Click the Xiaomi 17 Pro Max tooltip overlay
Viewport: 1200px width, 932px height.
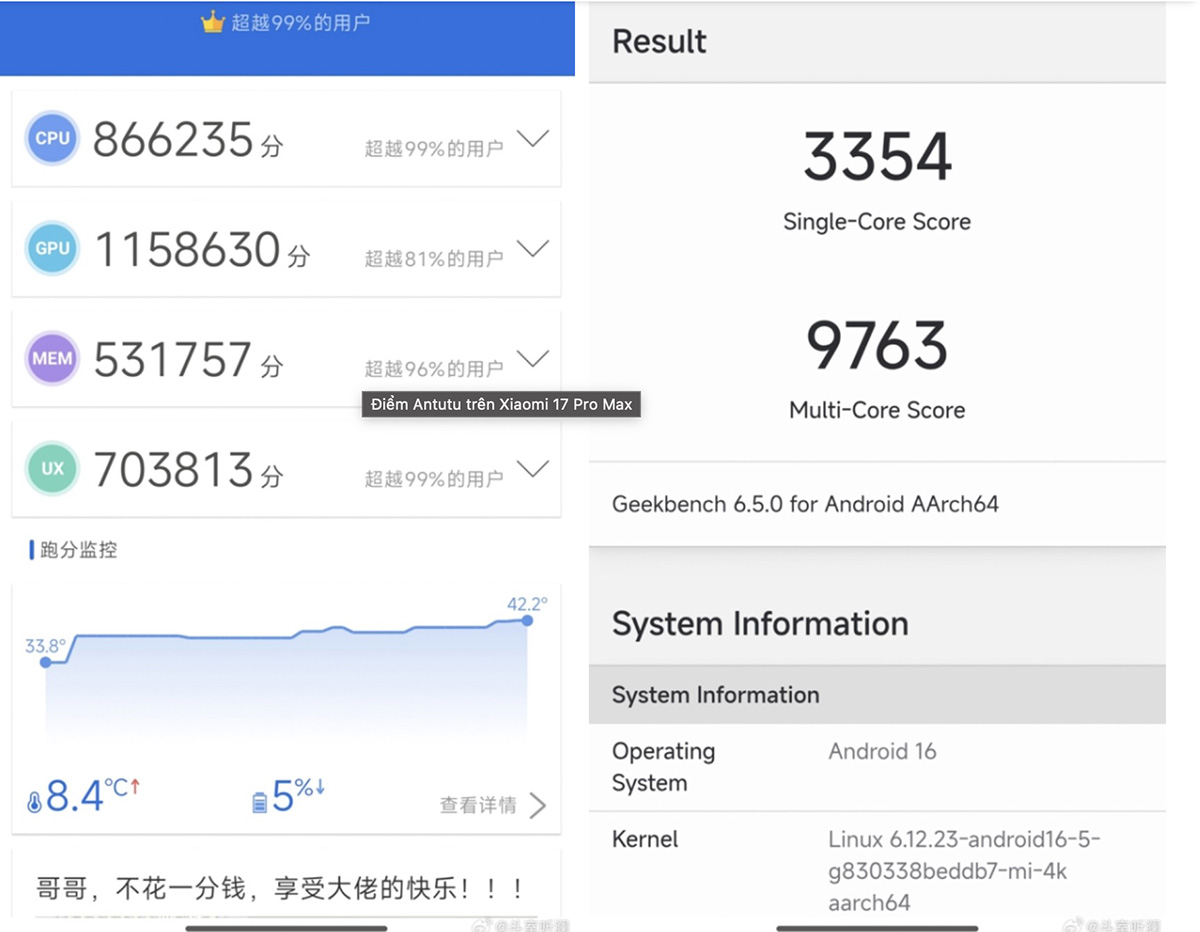coord(500,404)
